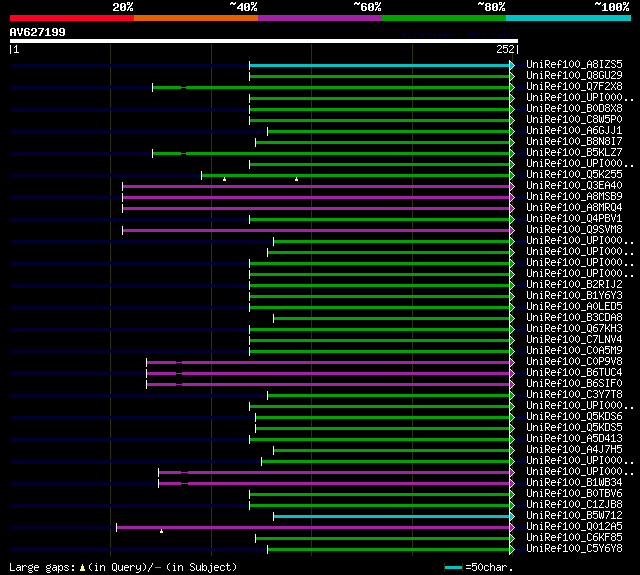The height and width of the screenshot is (575, 640).
Task: Click the green arrowhead ending the UniRef100_C5Y6Y8 alignment
Action: click(512, 550)
